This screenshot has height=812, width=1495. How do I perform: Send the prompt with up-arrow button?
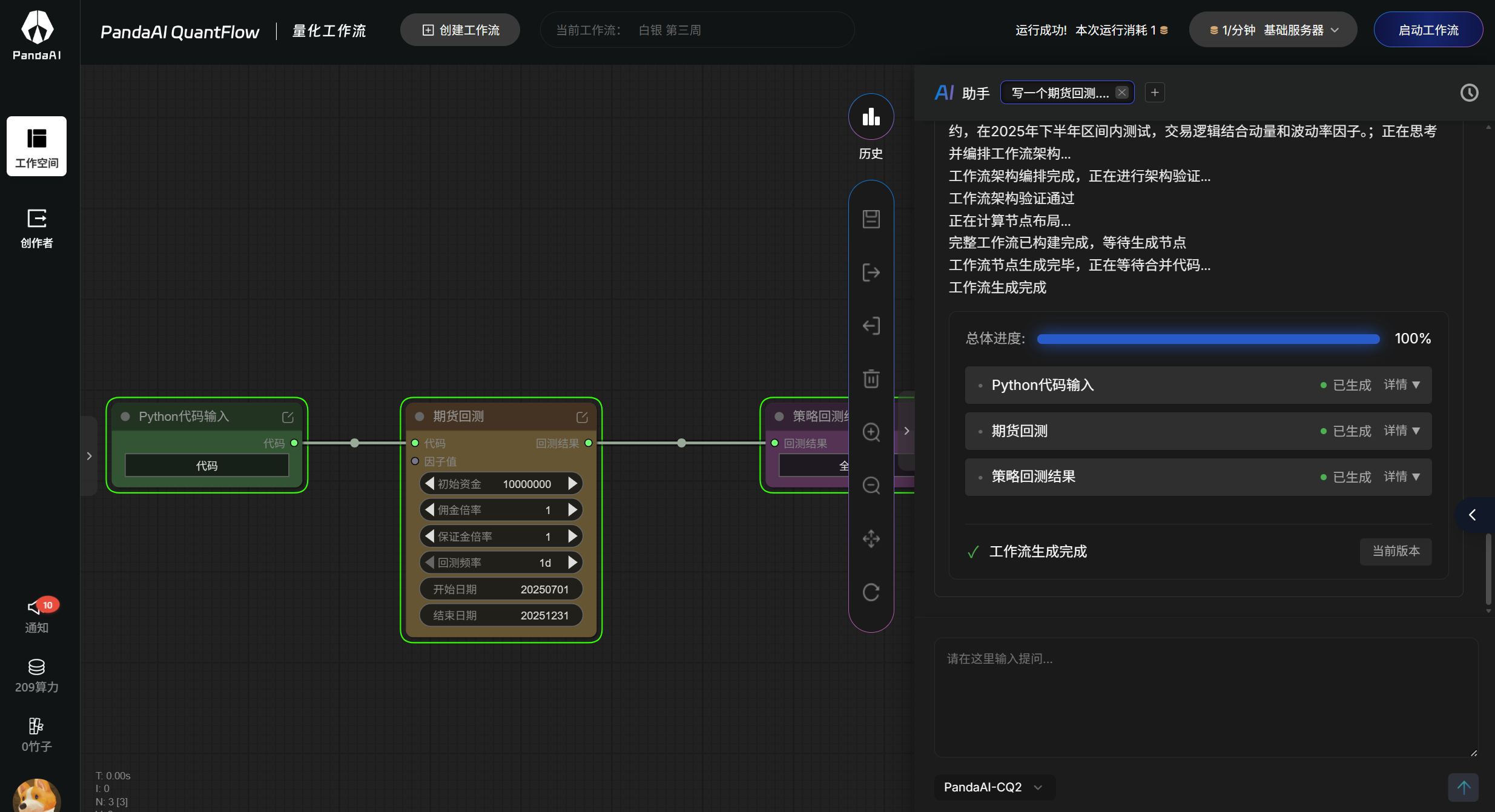[x=1464, y=787]
